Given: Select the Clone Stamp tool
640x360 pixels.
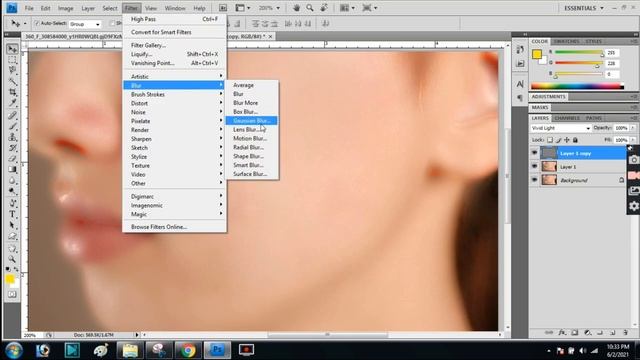Looking at the screenshot, I should [12, 137].
